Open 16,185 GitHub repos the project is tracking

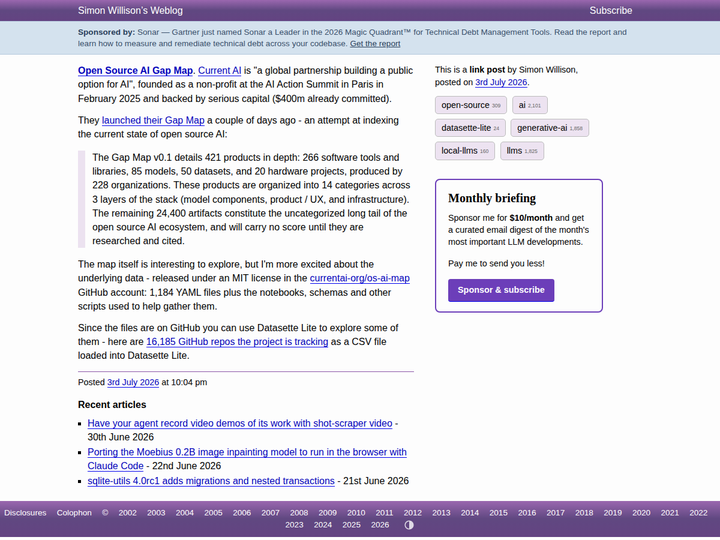237,342
